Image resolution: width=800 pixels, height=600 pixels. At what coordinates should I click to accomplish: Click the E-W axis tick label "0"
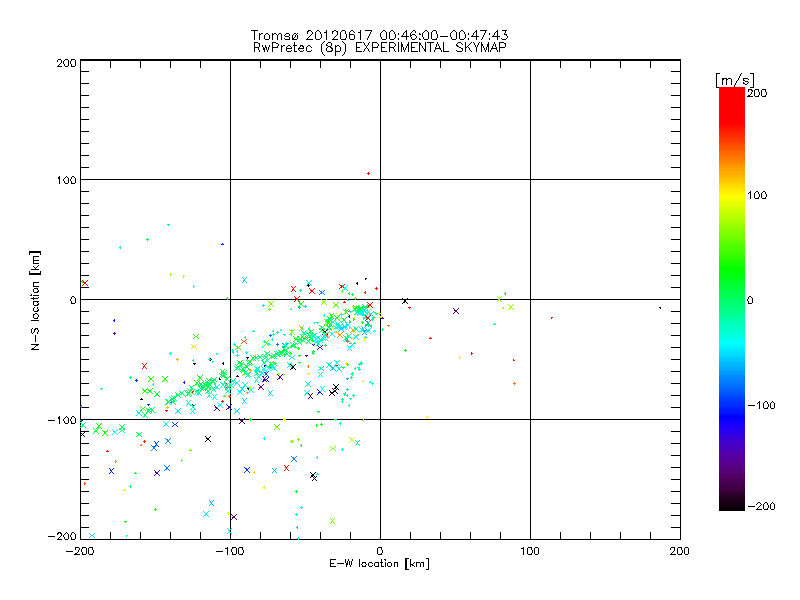point(380,551)
